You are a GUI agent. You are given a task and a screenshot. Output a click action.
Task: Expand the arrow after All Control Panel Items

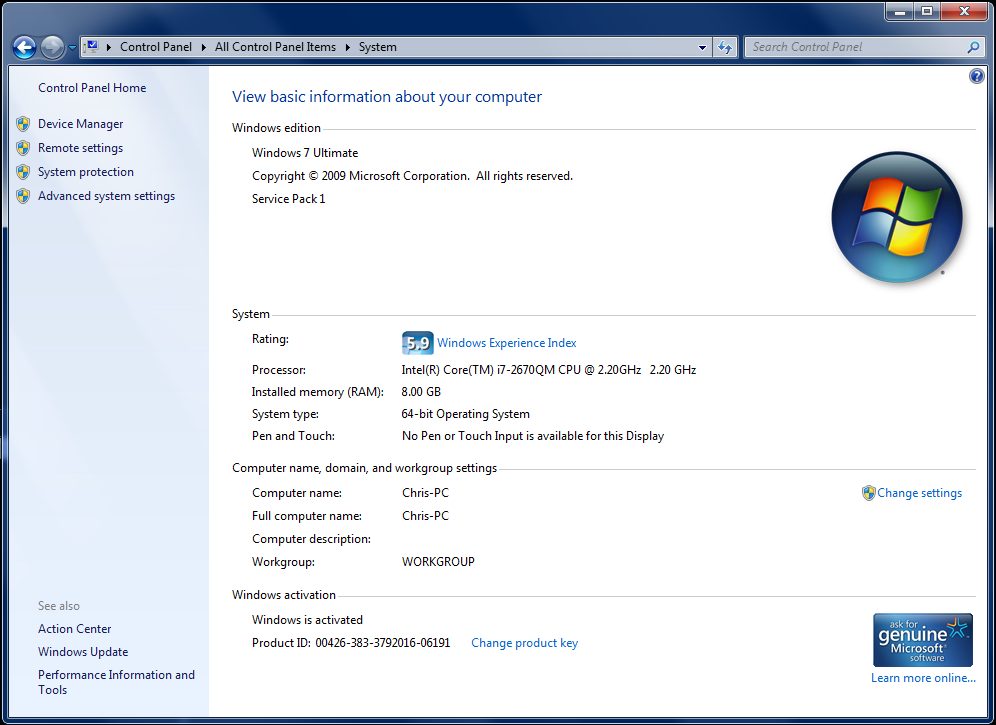[347, 47]
